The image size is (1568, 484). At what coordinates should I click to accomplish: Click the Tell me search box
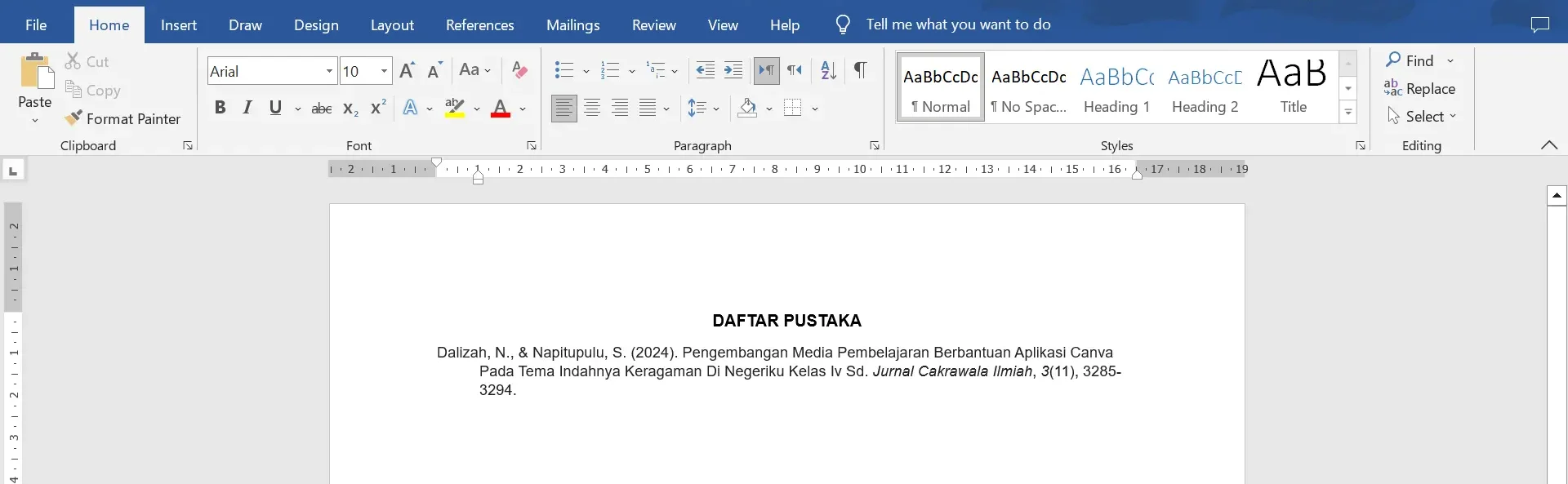[958, 24]
